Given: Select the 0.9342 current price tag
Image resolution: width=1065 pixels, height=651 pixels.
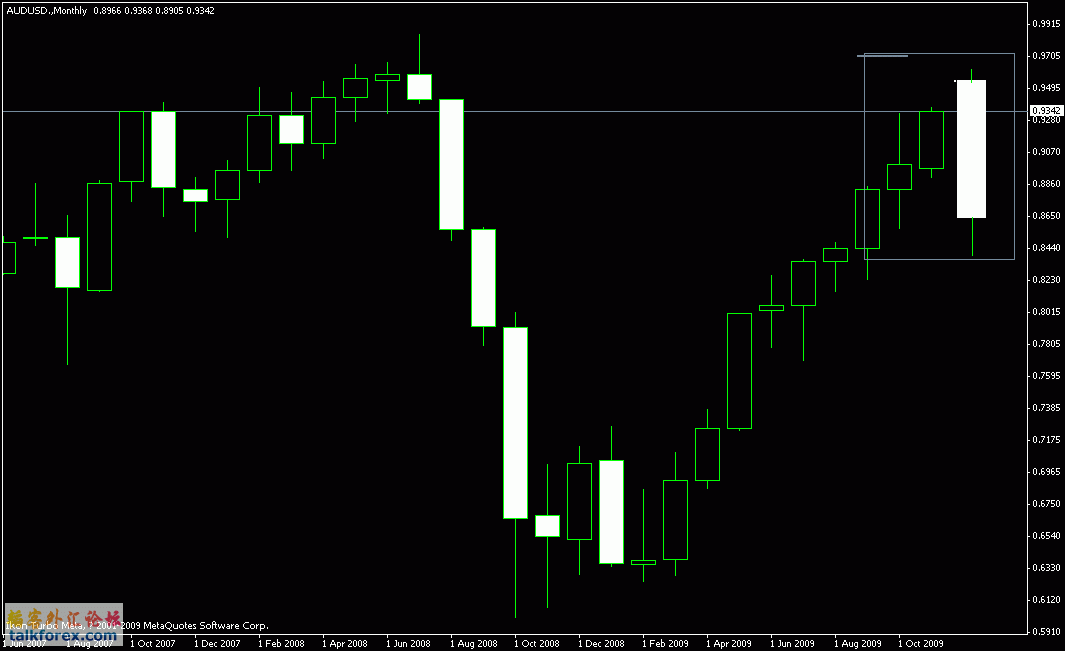Looking at the screenshot, I should [1046, 111].
